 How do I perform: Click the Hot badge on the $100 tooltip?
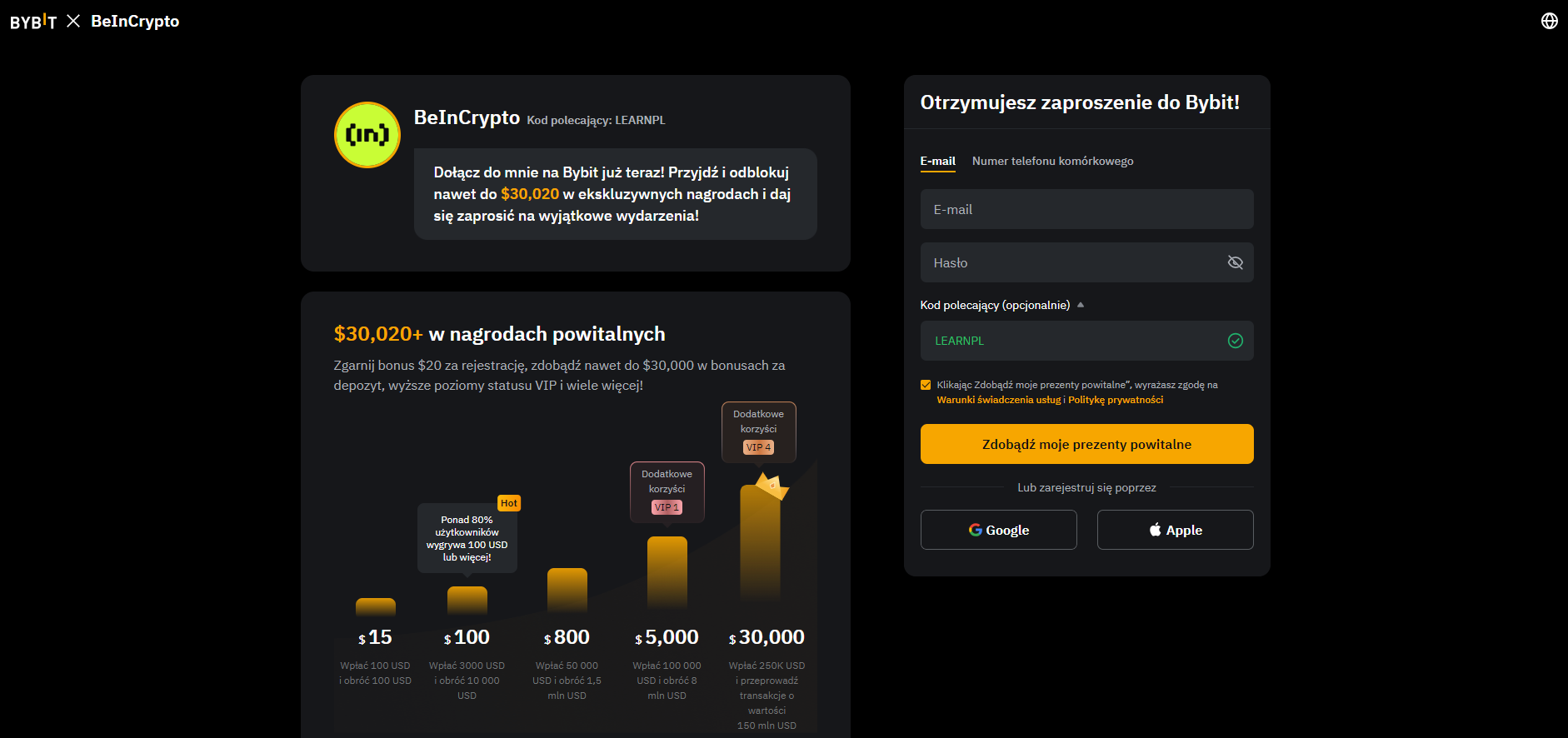tap(508, 503)
